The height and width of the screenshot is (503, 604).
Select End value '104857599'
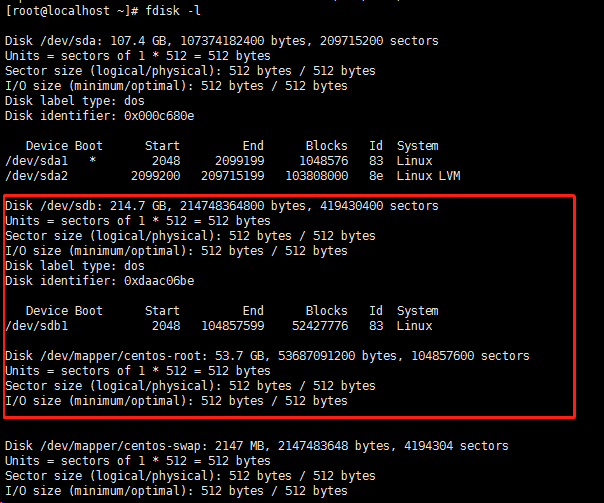[233, 326]
